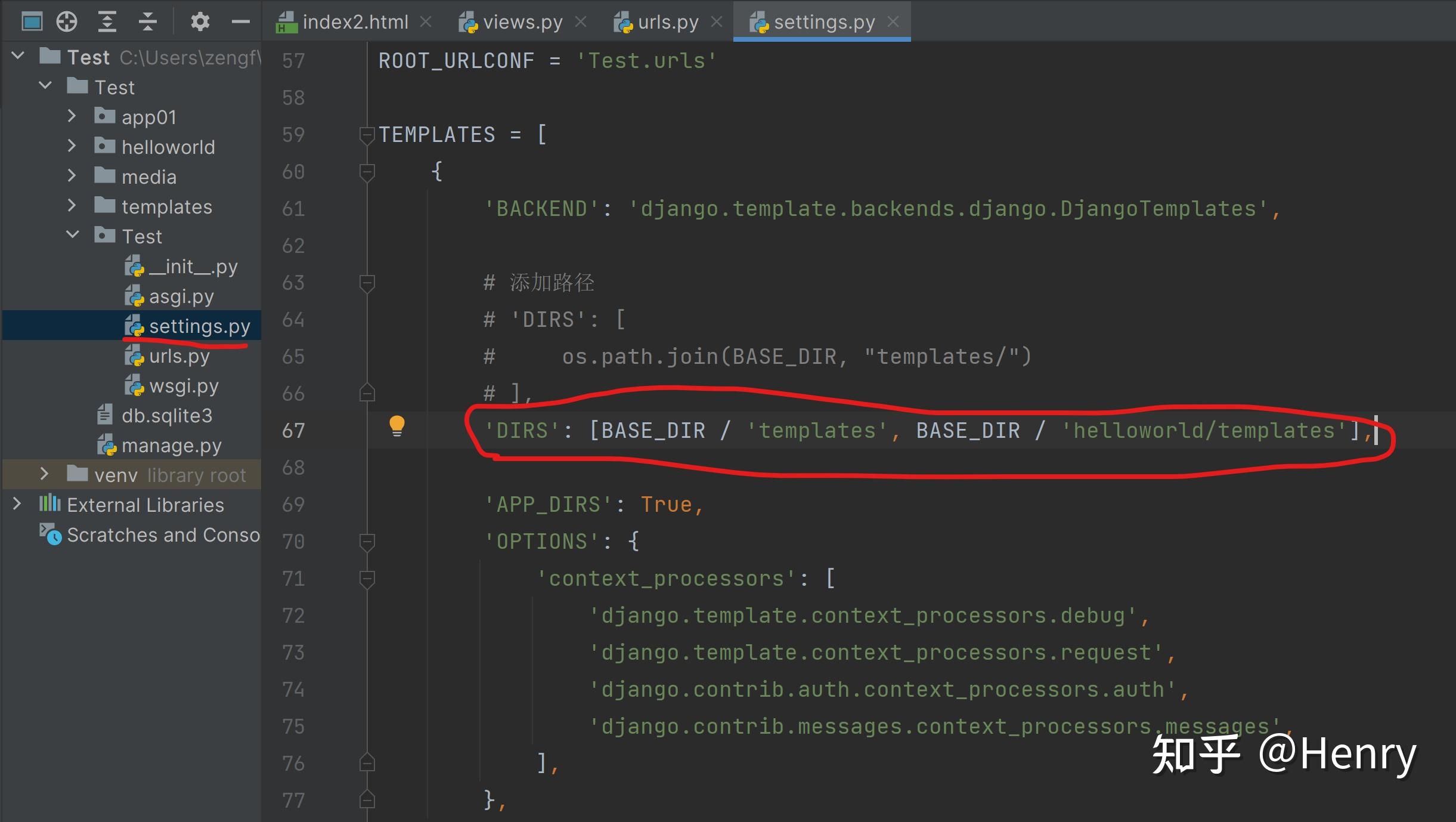Expand the External Libraries node
This screenshot has height=822, width=1456.
point(17,503)
